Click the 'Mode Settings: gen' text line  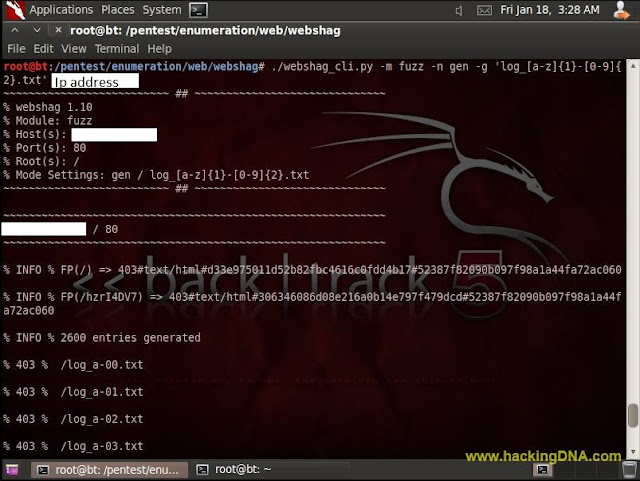tap(156, 175)
